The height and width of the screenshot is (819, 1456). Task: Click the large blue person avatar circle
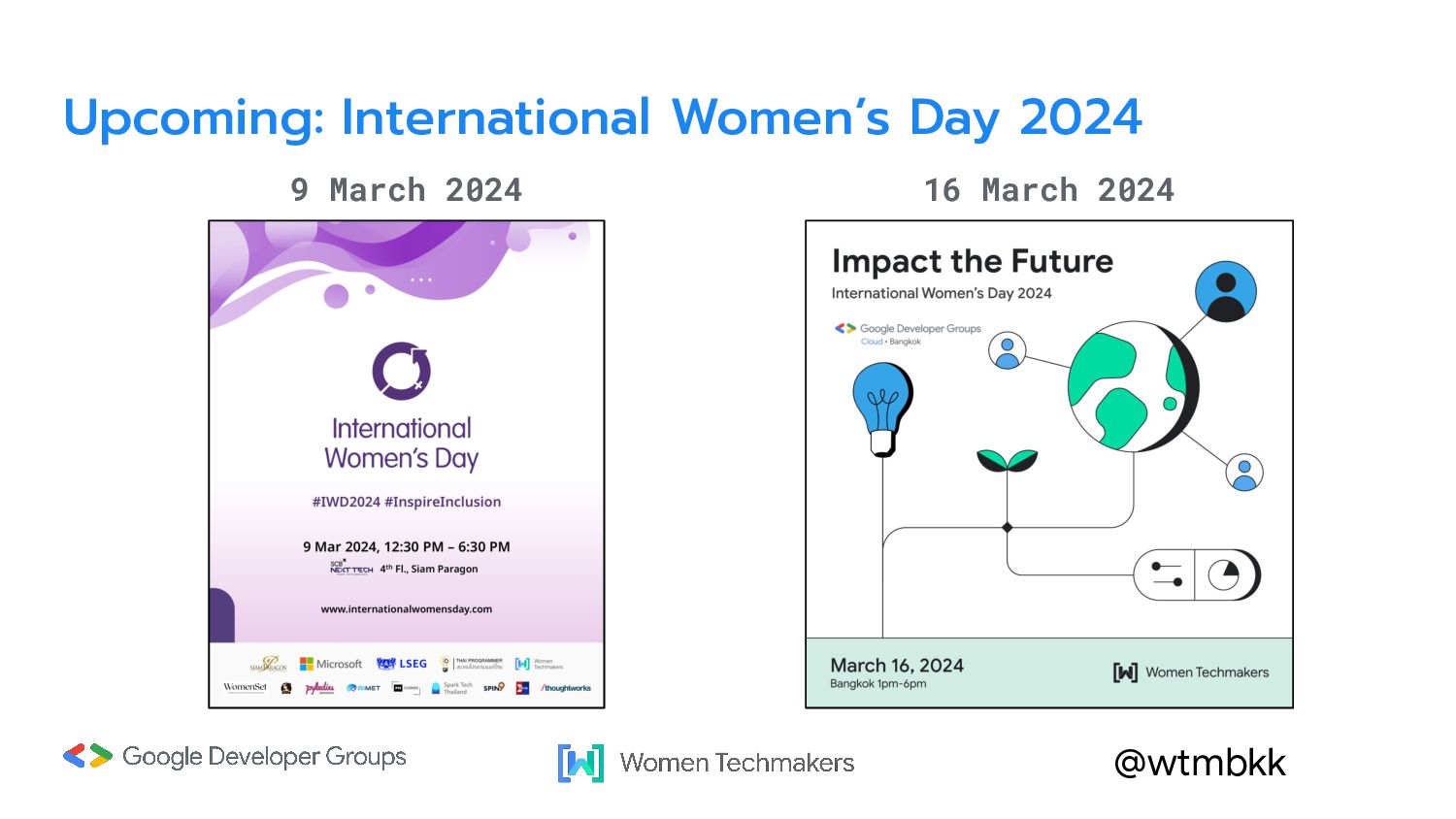1226,291
